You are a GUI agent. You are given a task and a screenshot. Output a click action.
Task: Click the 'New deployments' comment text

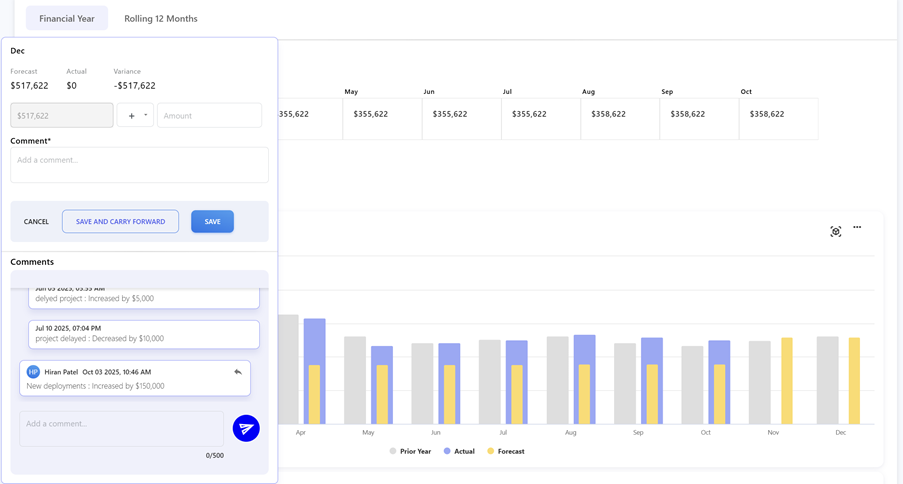(96, 386)
